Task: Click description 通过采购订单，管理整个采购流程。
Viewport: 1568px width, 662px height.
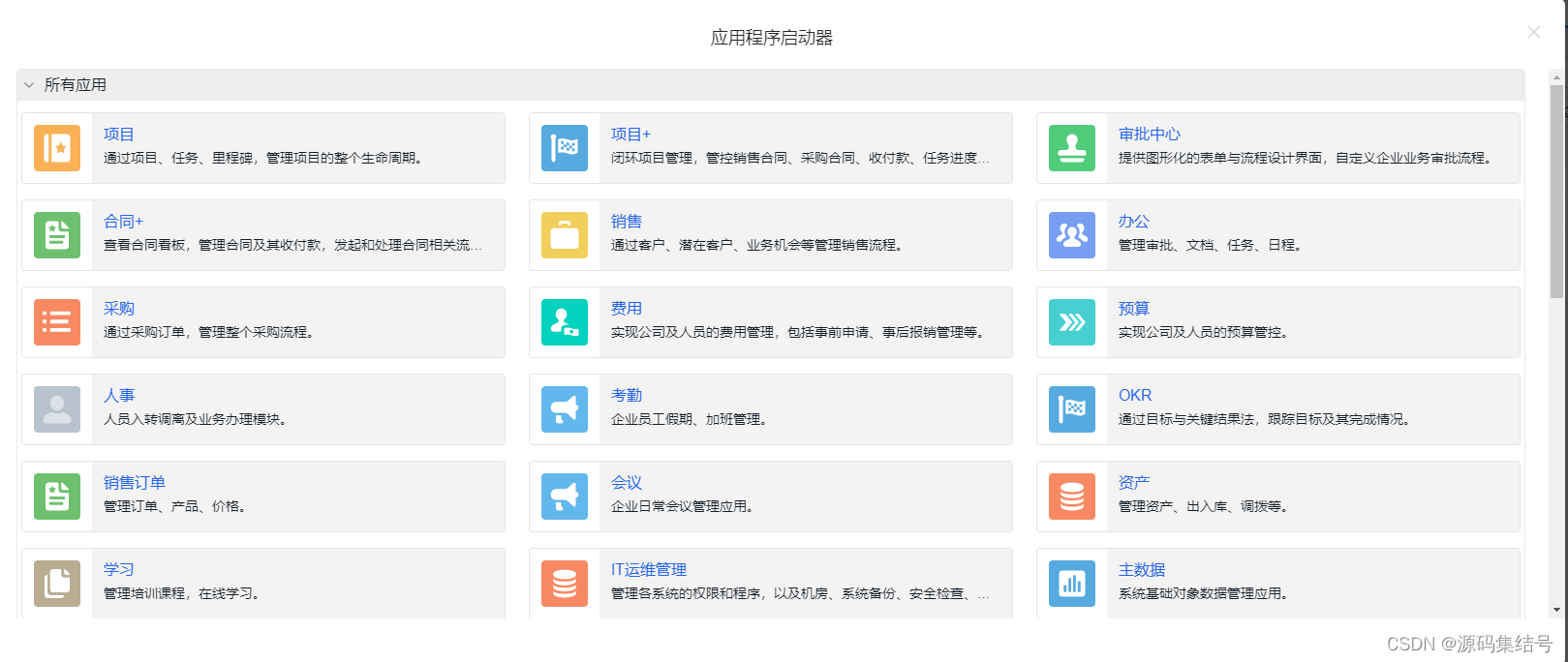Action: [x=209, y=332]
